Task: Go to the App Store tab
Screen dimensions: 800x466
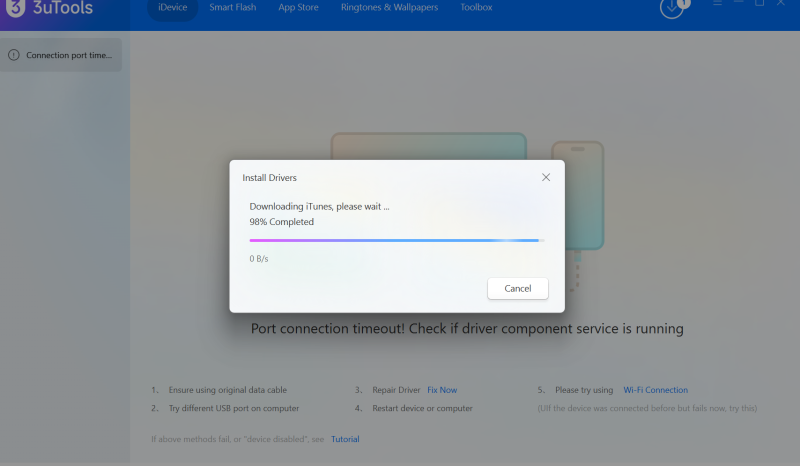Action: 298,8
